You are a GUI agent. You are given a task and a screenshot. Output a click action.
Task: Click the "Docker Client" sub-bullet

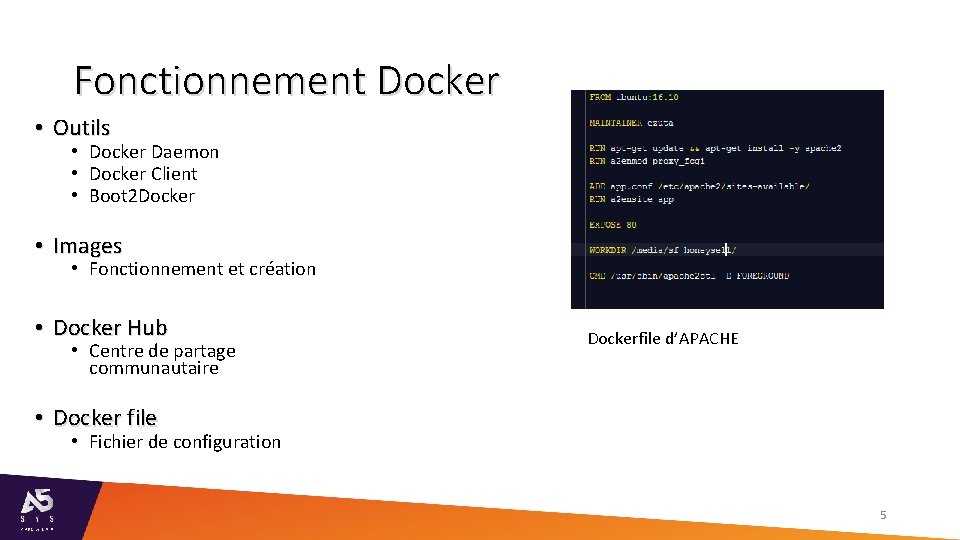143,174
